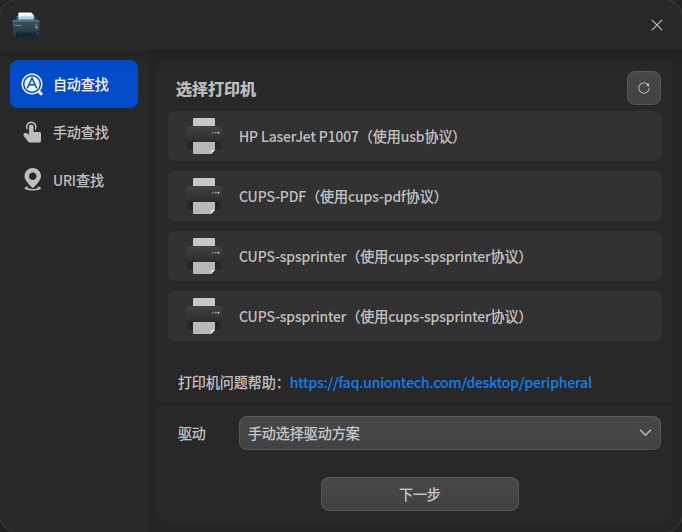Viewport: 682px width, 532px height.
Task: Close the add printer dialog
Action: pyautogui.click(x=657, y=25)
